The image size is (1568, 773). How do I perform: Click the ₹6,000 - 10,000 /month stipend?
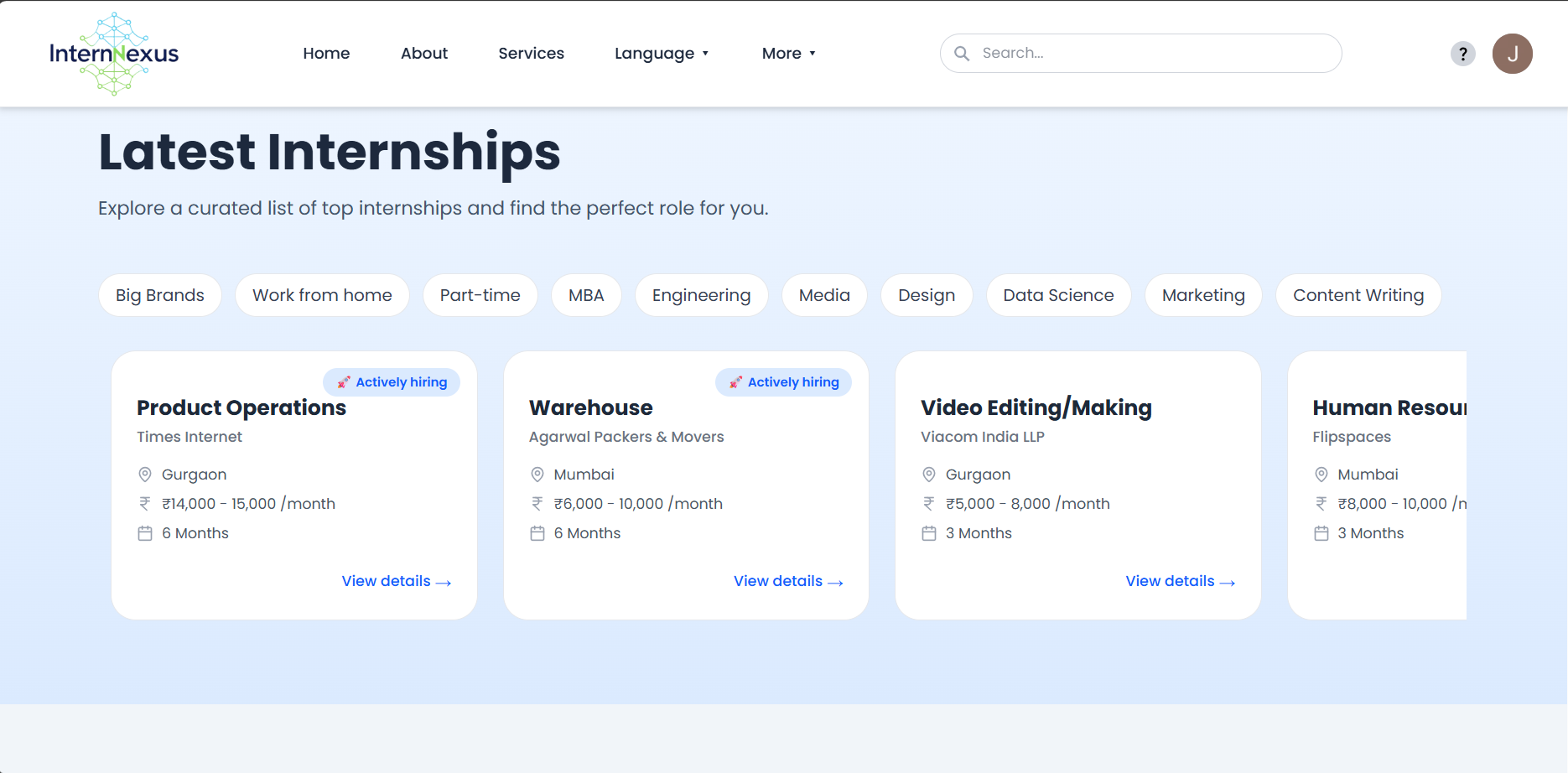[638, 504]
